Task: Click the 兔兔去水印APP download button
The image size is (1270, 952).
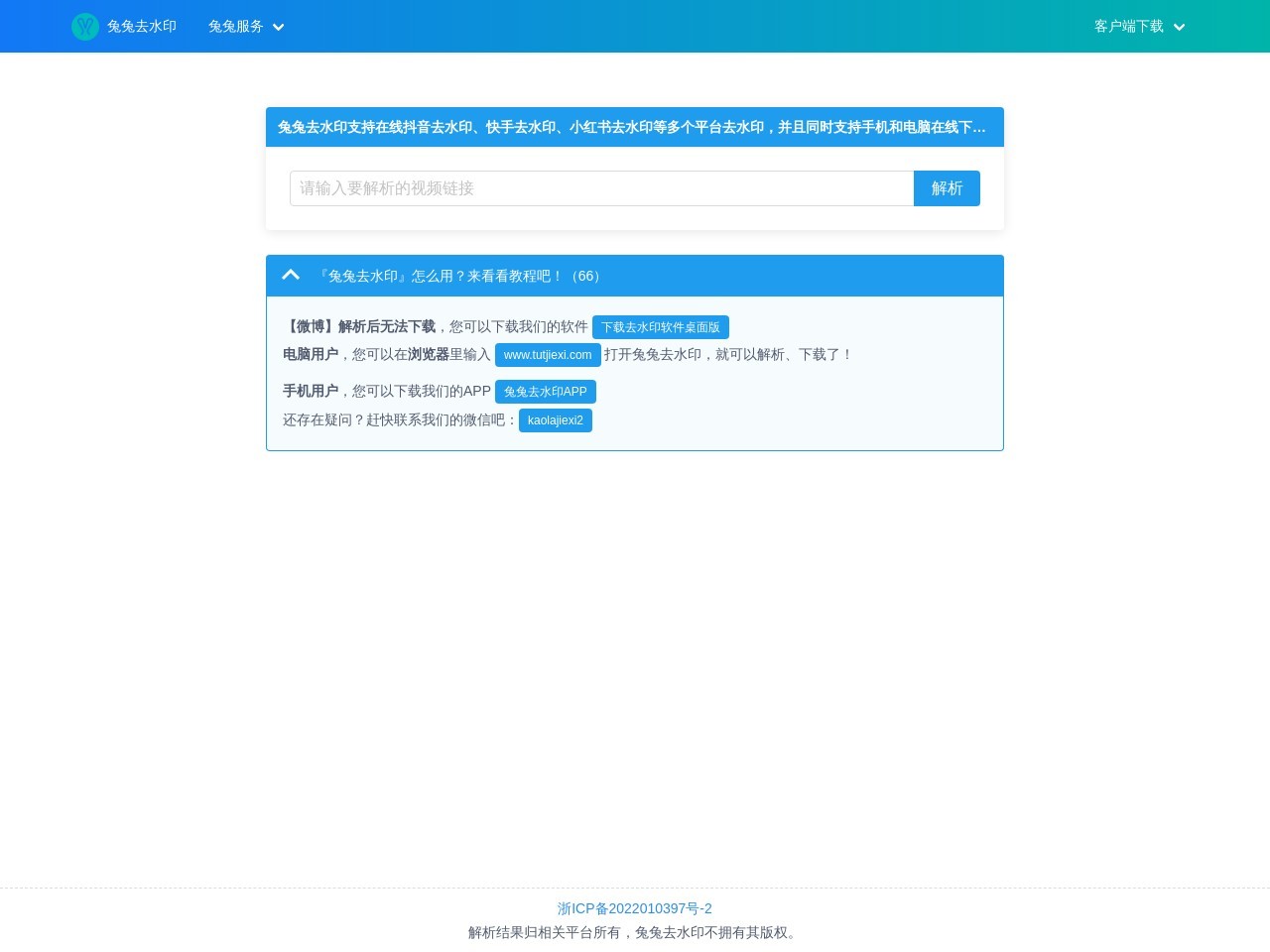Action: point(546,392)
